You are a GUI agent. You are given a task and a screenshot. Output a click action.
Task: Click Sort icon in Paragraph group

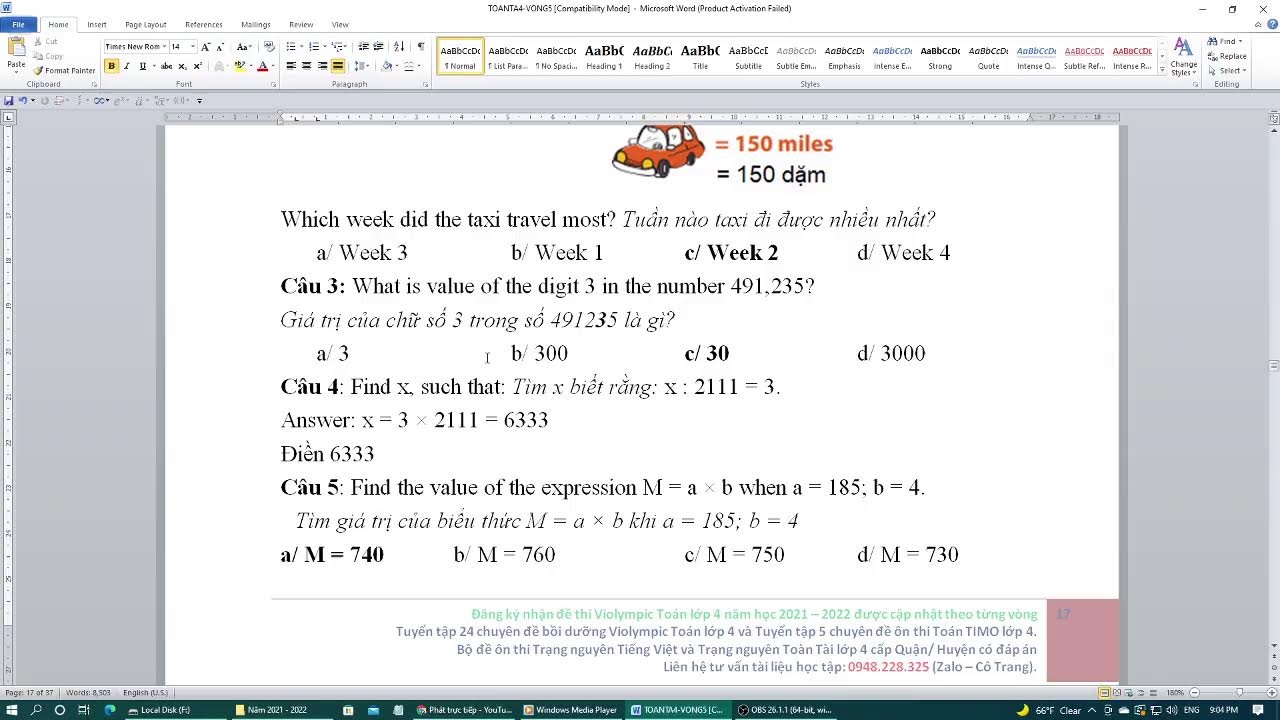click(x=399, y=47)
